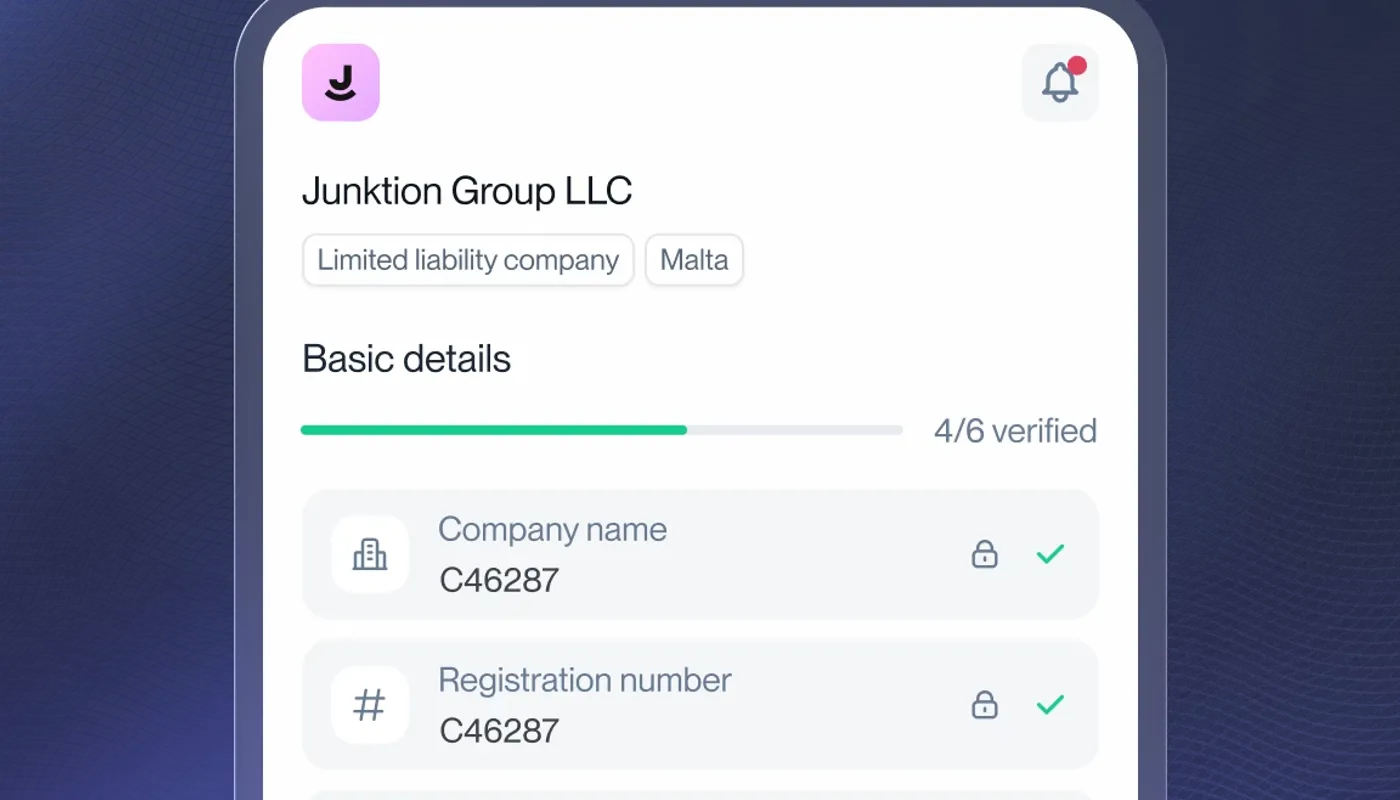Screen dimensions: 1400x800
Task: Tap the pink Junktion J logo
Action: coord(341,82)
